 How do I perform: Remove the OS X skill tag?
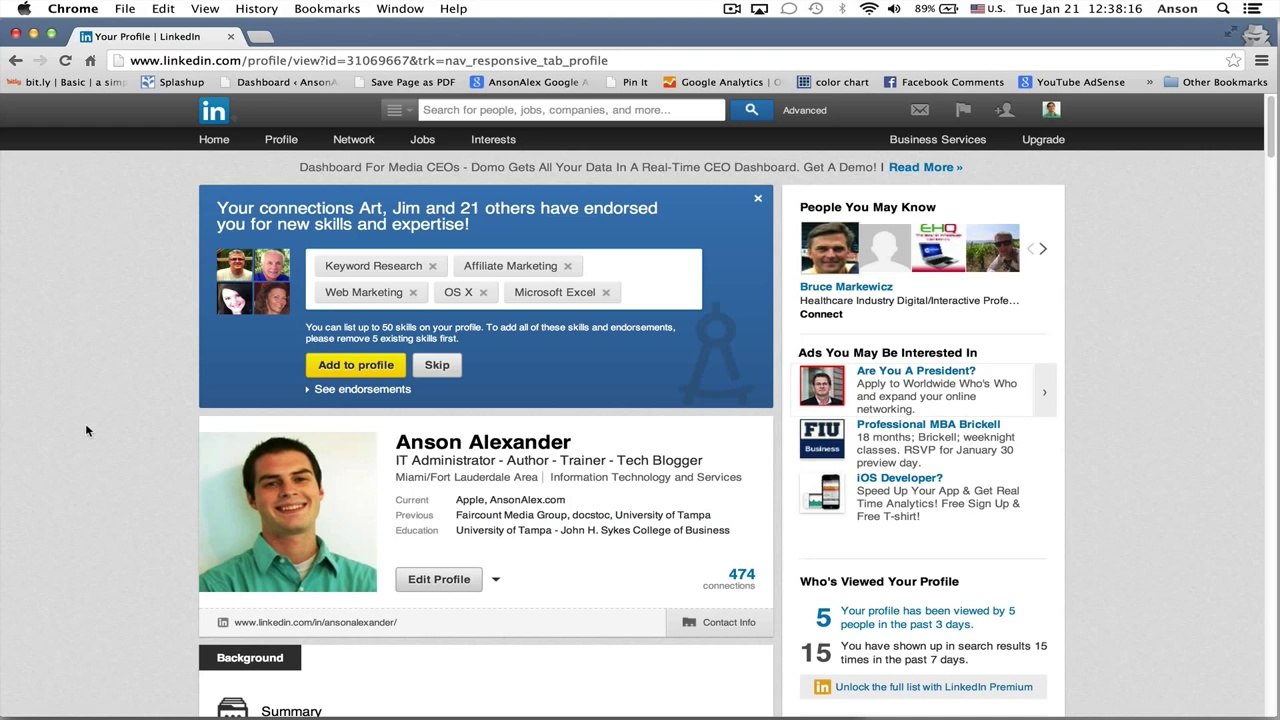[483, 292]
